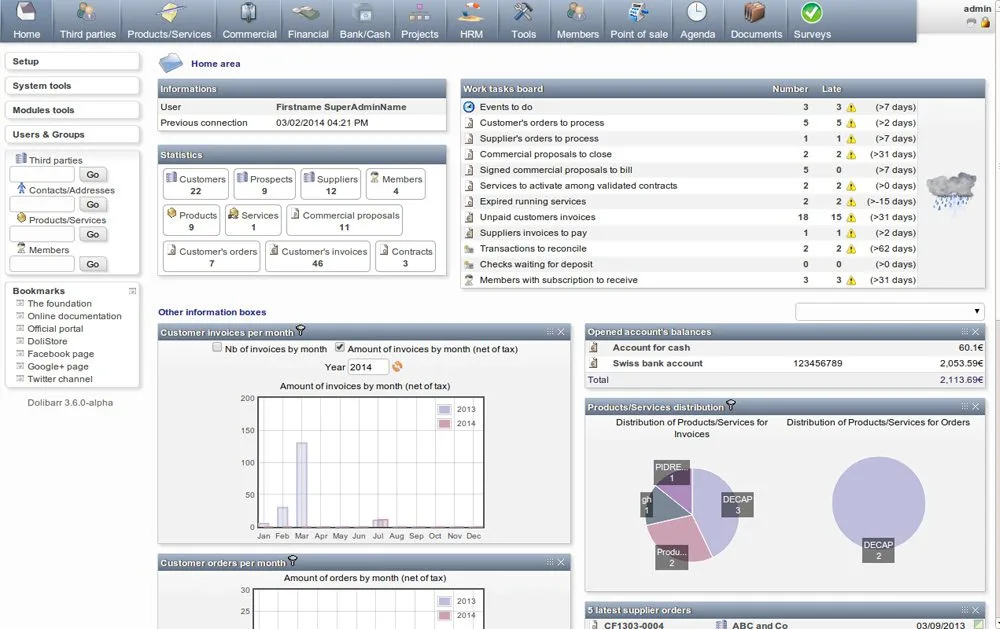Open the Point of sale icon
Screen dimensions: 1000x629
638,11
